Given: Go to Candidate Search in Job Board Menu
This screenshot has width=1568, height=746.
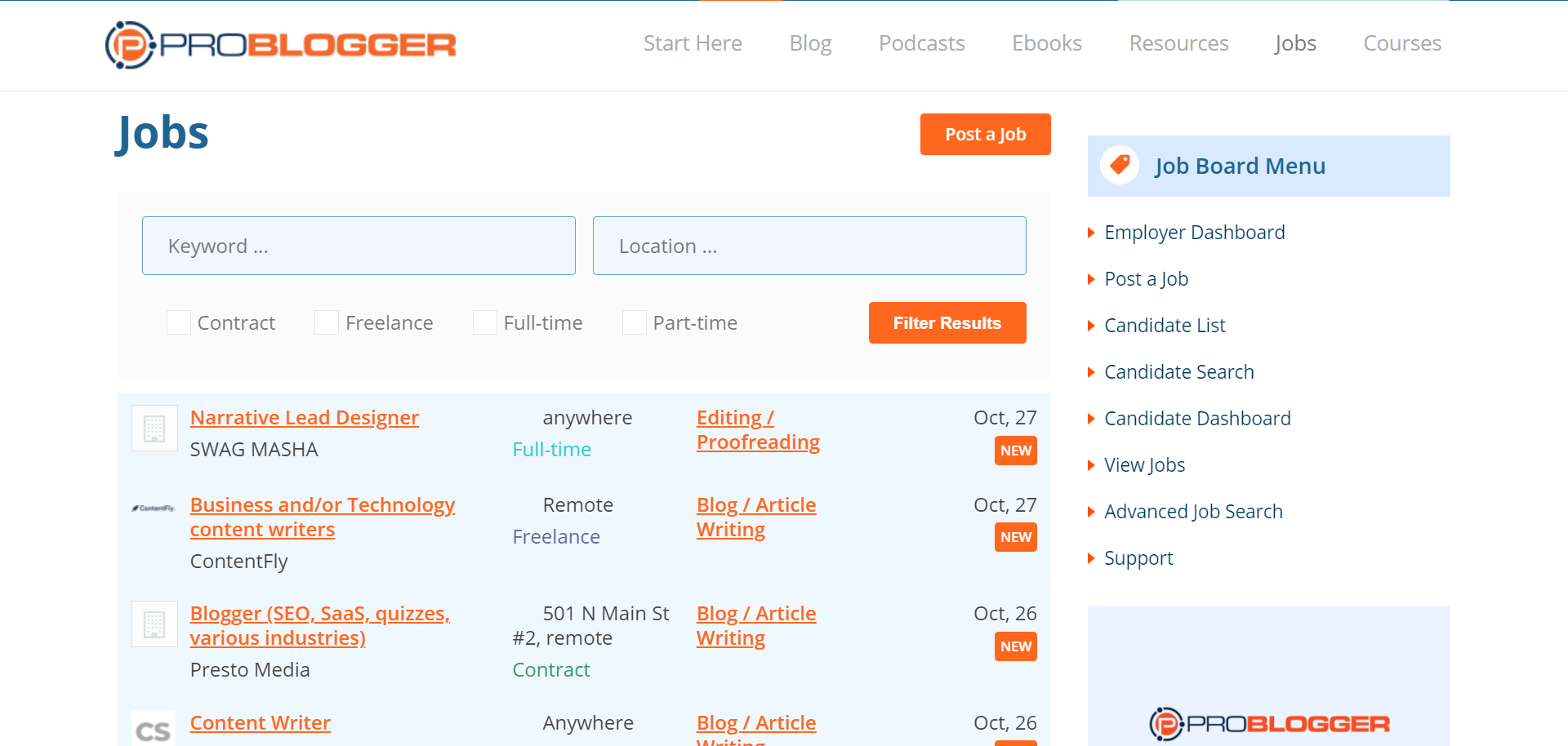Looking at the screenshot, I should pyautogui.click(x=1178, y=372).
